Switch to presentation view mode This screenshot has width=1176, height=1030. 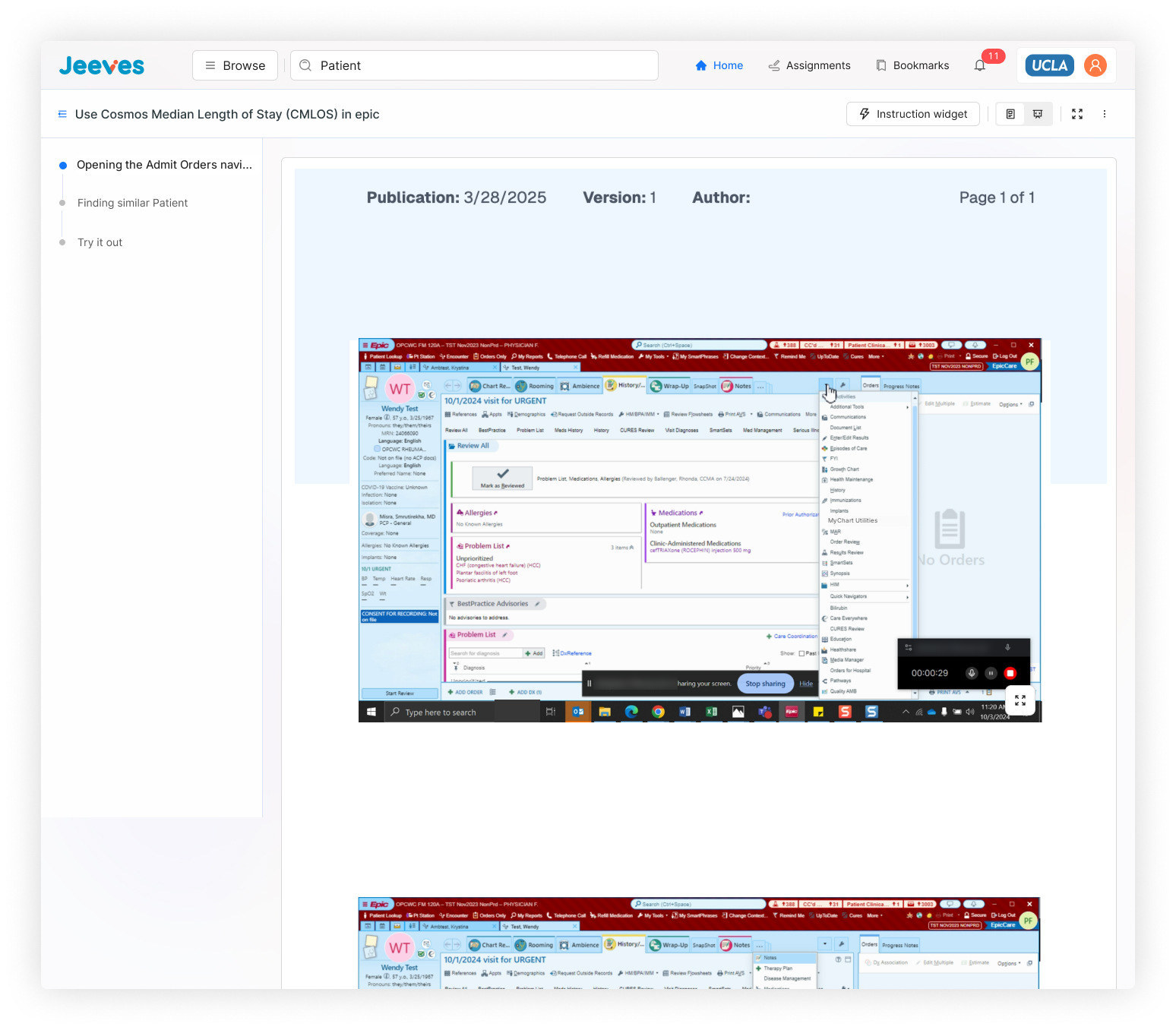pos(1038,114)
